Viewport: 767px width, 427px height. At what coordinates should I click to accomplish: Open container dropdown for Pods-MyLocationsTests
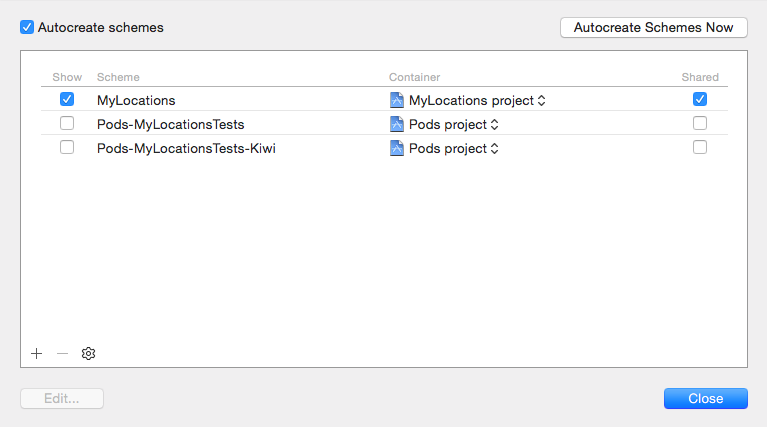494,124
